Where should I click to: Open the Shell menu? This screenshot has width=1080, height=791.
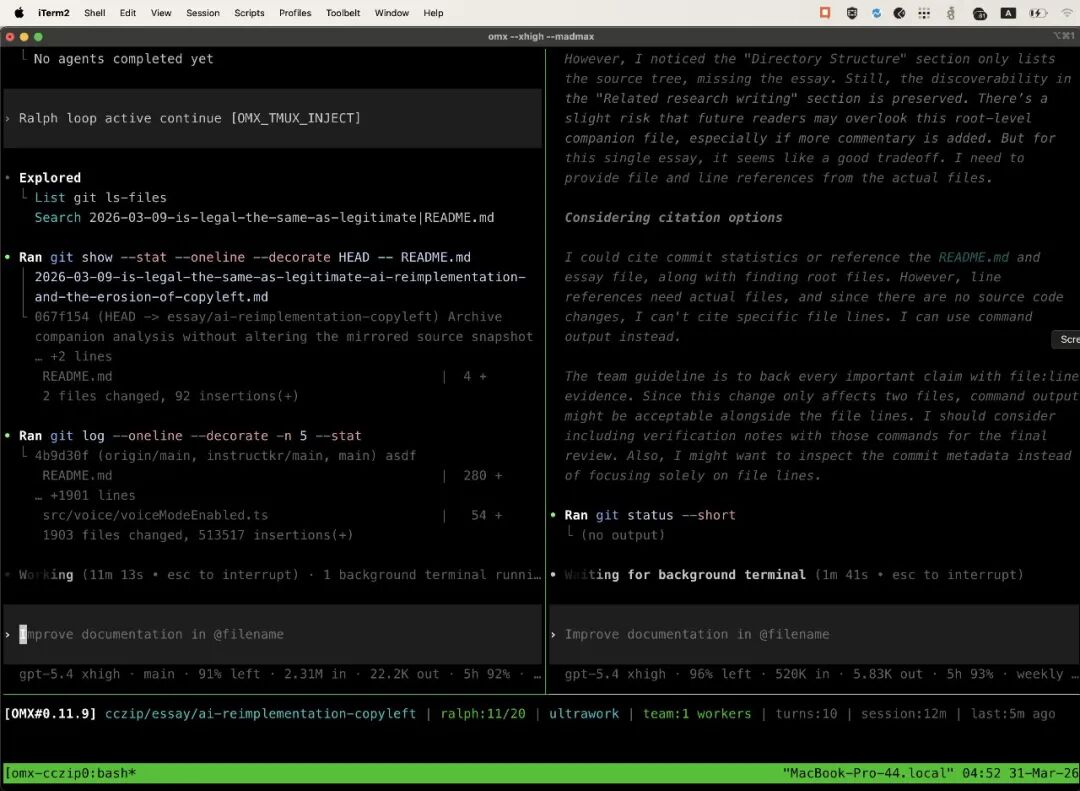[x=95, y=13]
